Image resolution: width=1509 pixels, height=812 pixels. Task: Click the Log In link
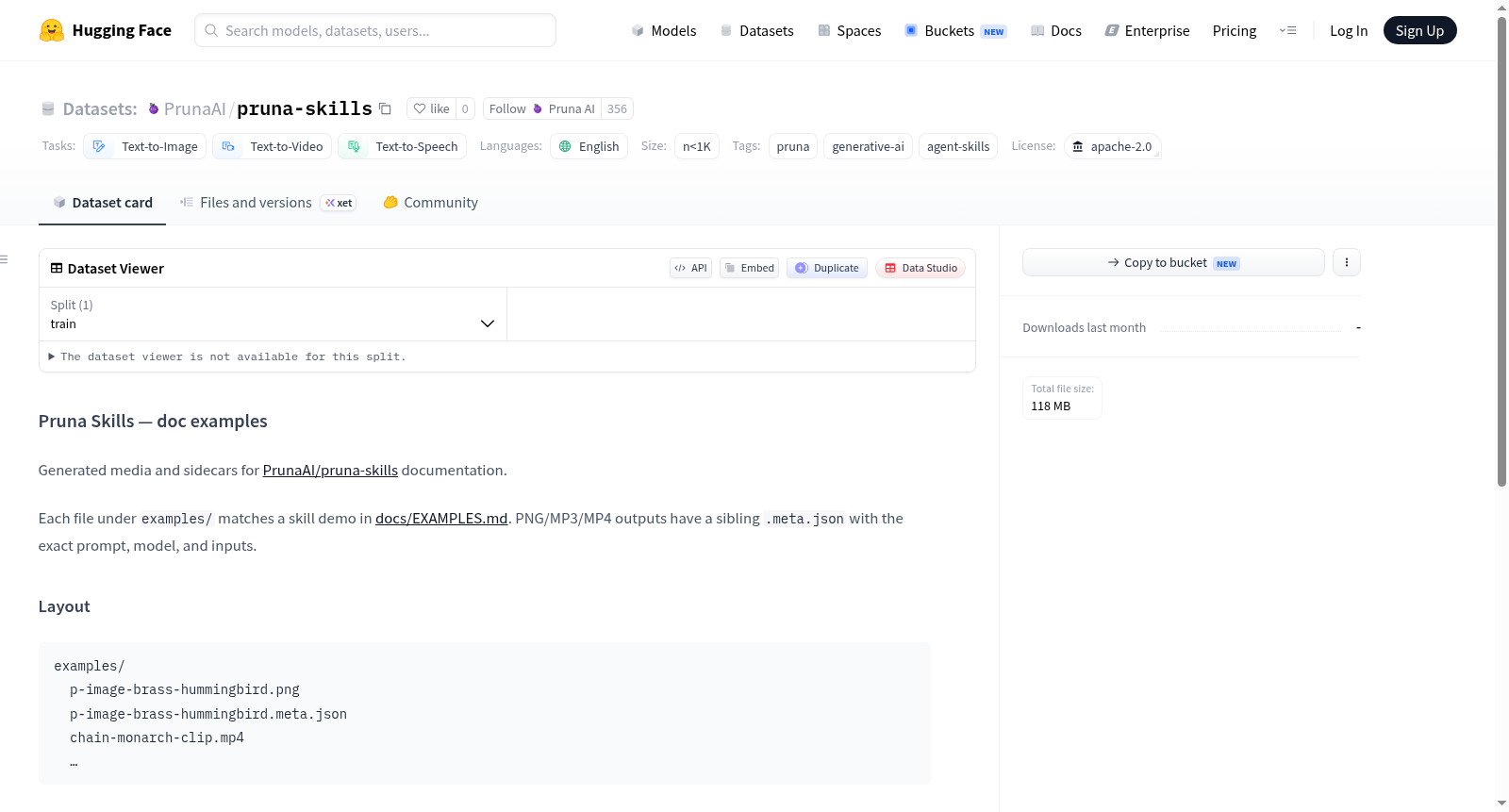click(x=1349, y=30)
